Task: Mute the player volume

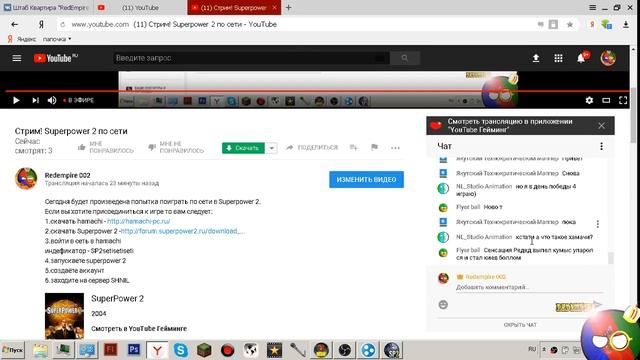Action: (52, 100)
